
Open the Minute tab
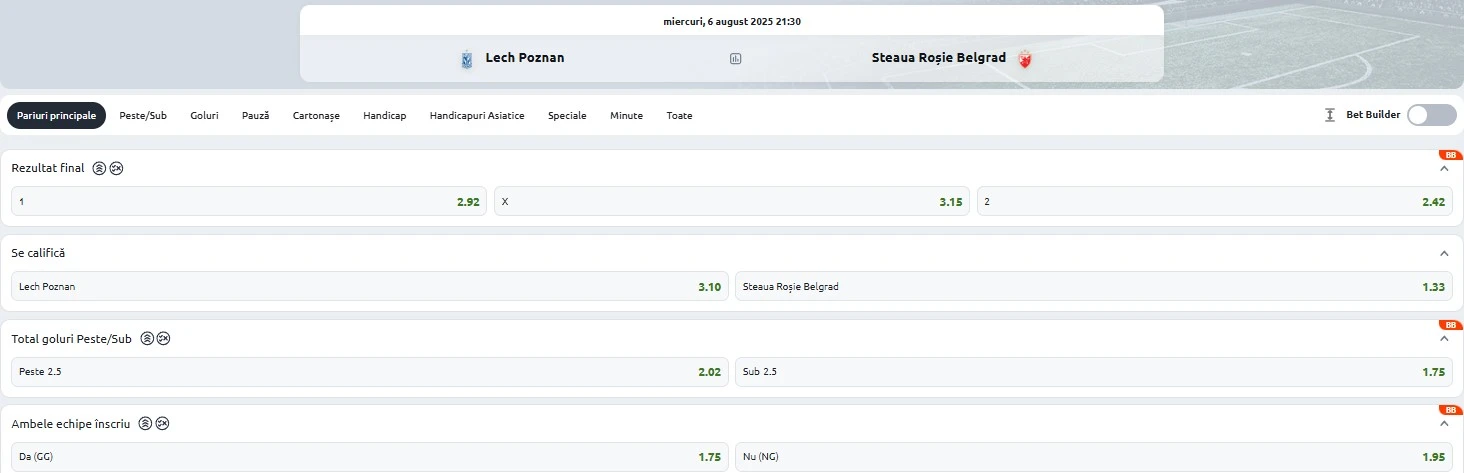tap(627, 116)
